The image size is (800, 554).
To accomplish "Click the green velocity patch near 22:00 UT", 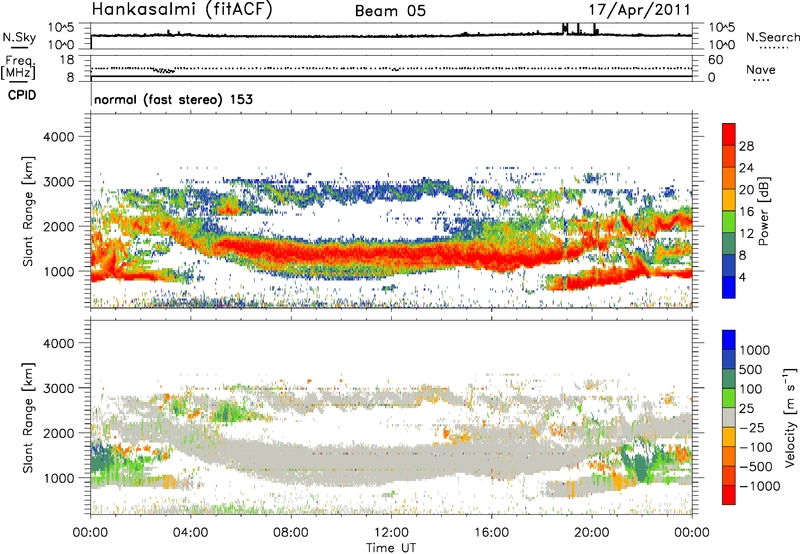I will coord(640,464).
